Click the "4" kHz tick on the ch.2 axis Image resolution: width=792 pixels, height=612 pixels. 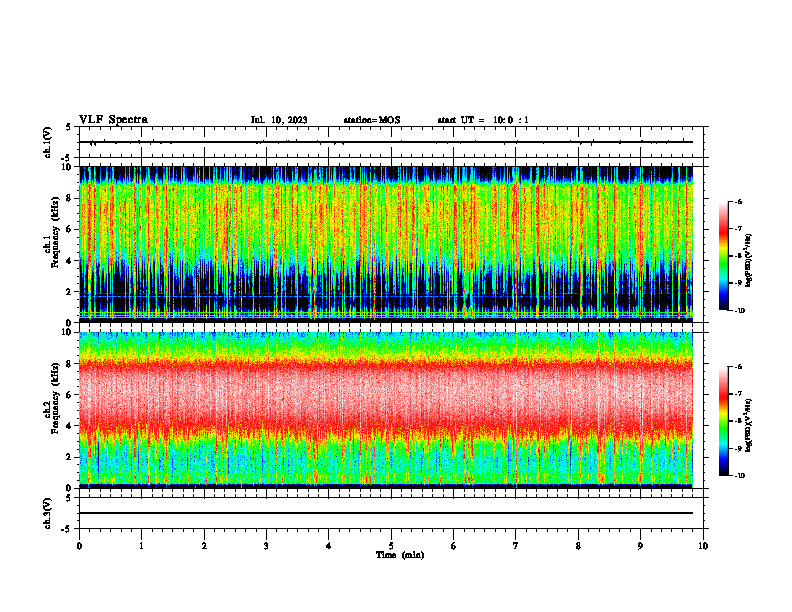coord(69,426)
